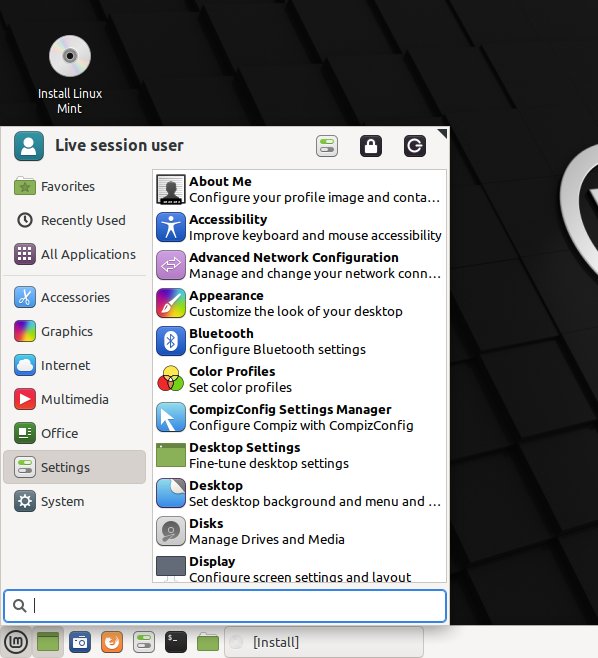
Task: Open Settings Manager from the panel
Action: point(144,642)
